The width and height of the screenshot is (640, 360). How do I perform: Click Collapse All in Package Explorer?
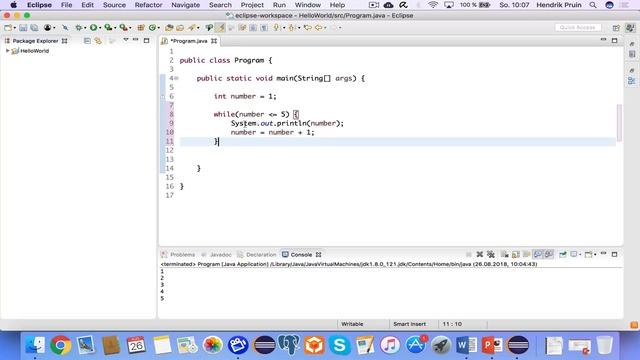87,41
